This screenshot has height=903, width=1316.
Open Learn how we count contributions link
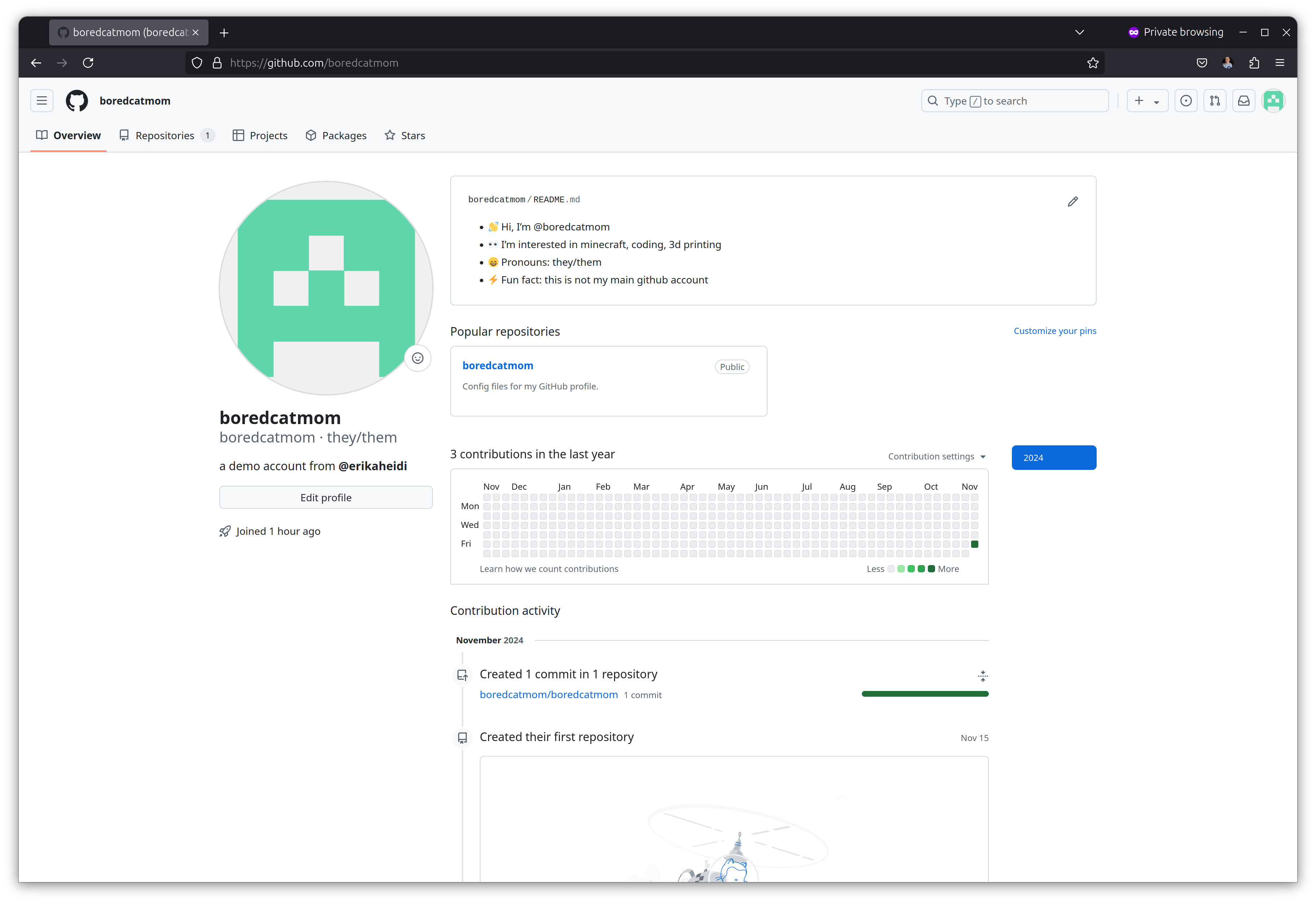coord(549,568)
